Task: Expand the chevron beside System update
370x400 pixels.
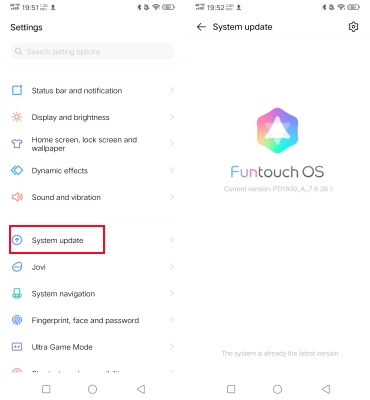Action: tap(172, 240)
